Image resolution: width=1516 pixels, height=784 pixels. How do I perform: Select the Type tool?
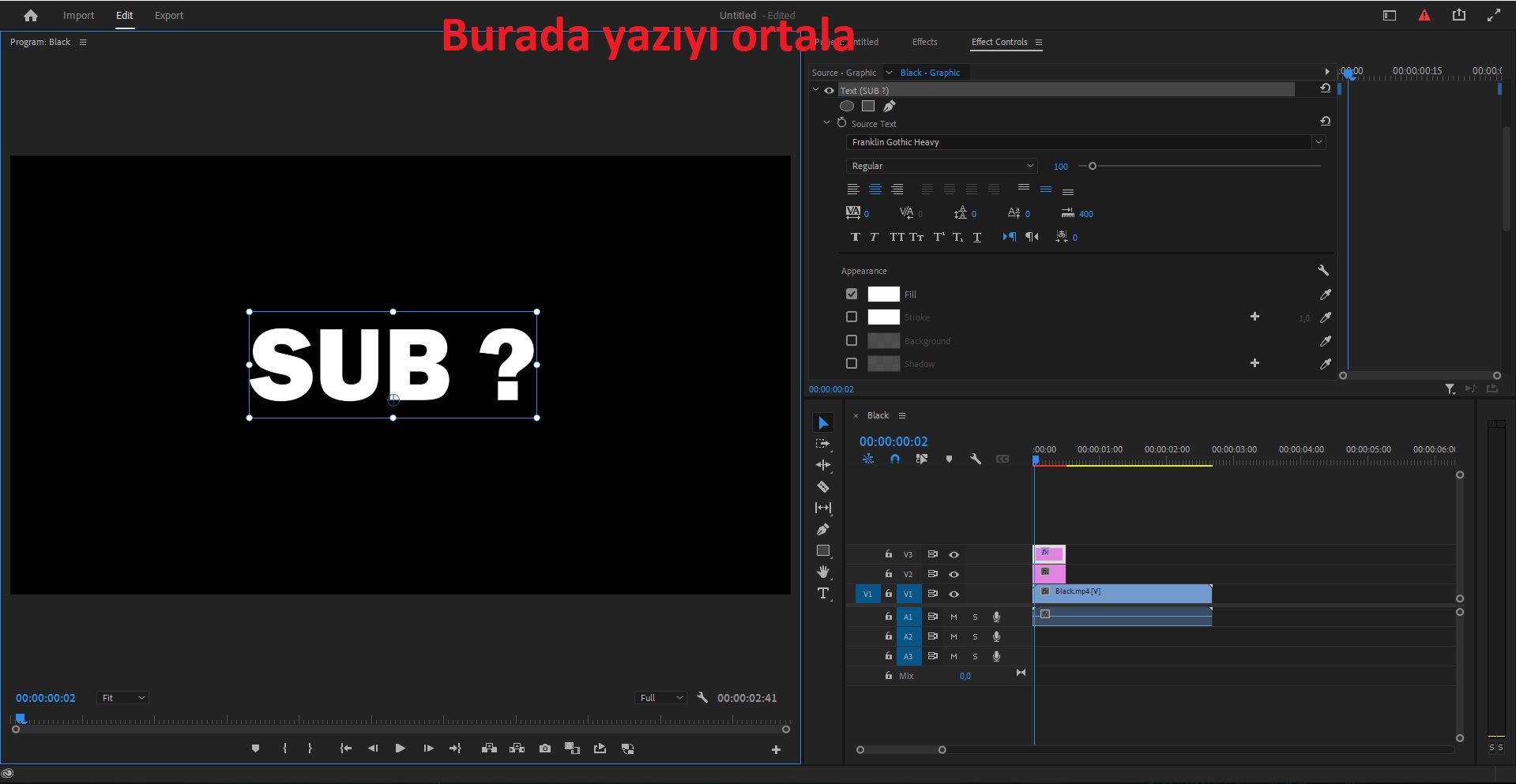pos(824,594)
